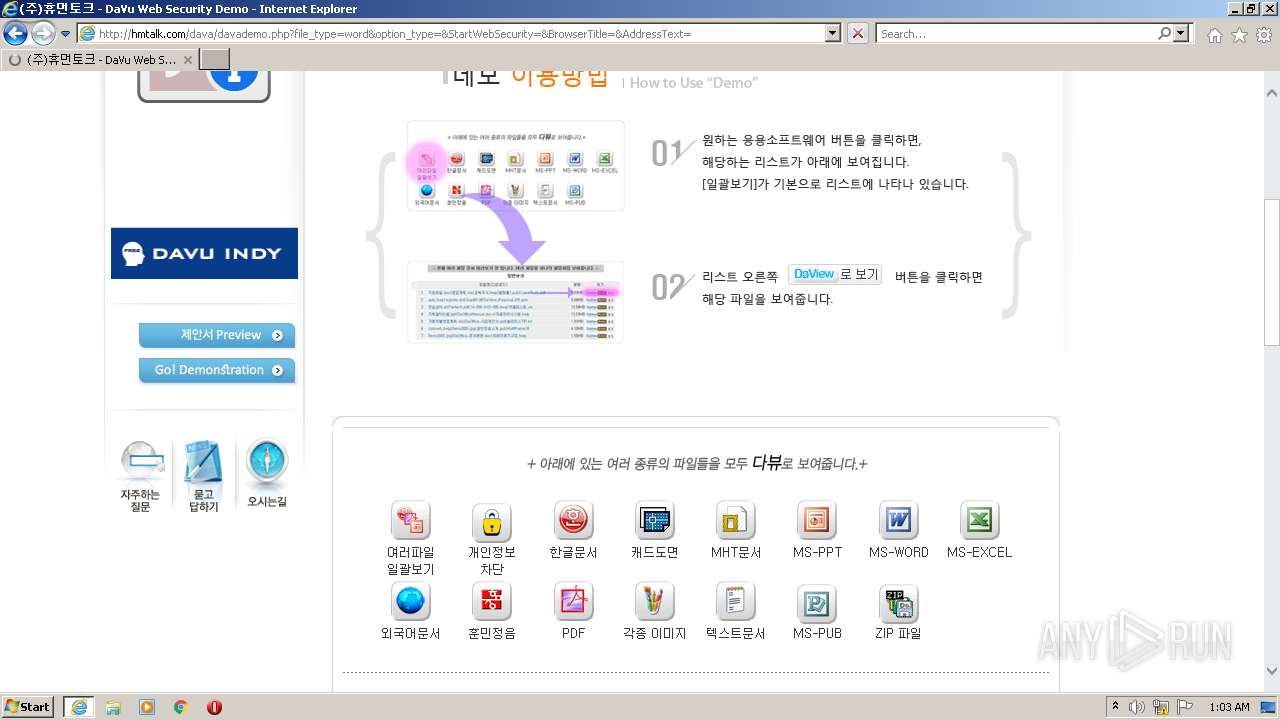
Task: Click the Windows Start button
Action: tap(27, 706)
